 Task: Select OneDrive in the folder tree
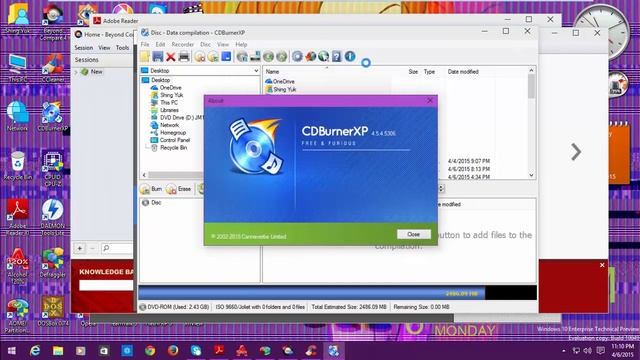tap(170, 88)
